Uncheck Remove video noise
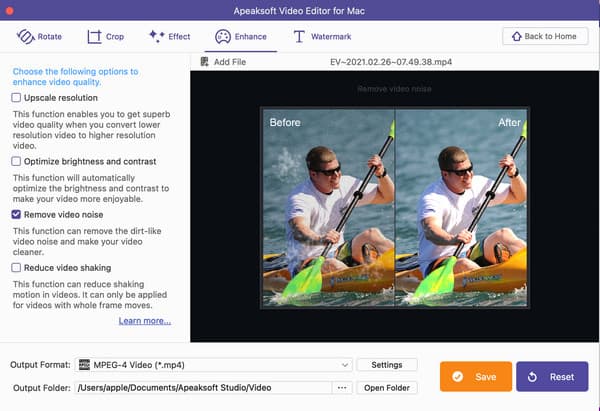Viewport: 600px width, 411px height. click(16, 214)
